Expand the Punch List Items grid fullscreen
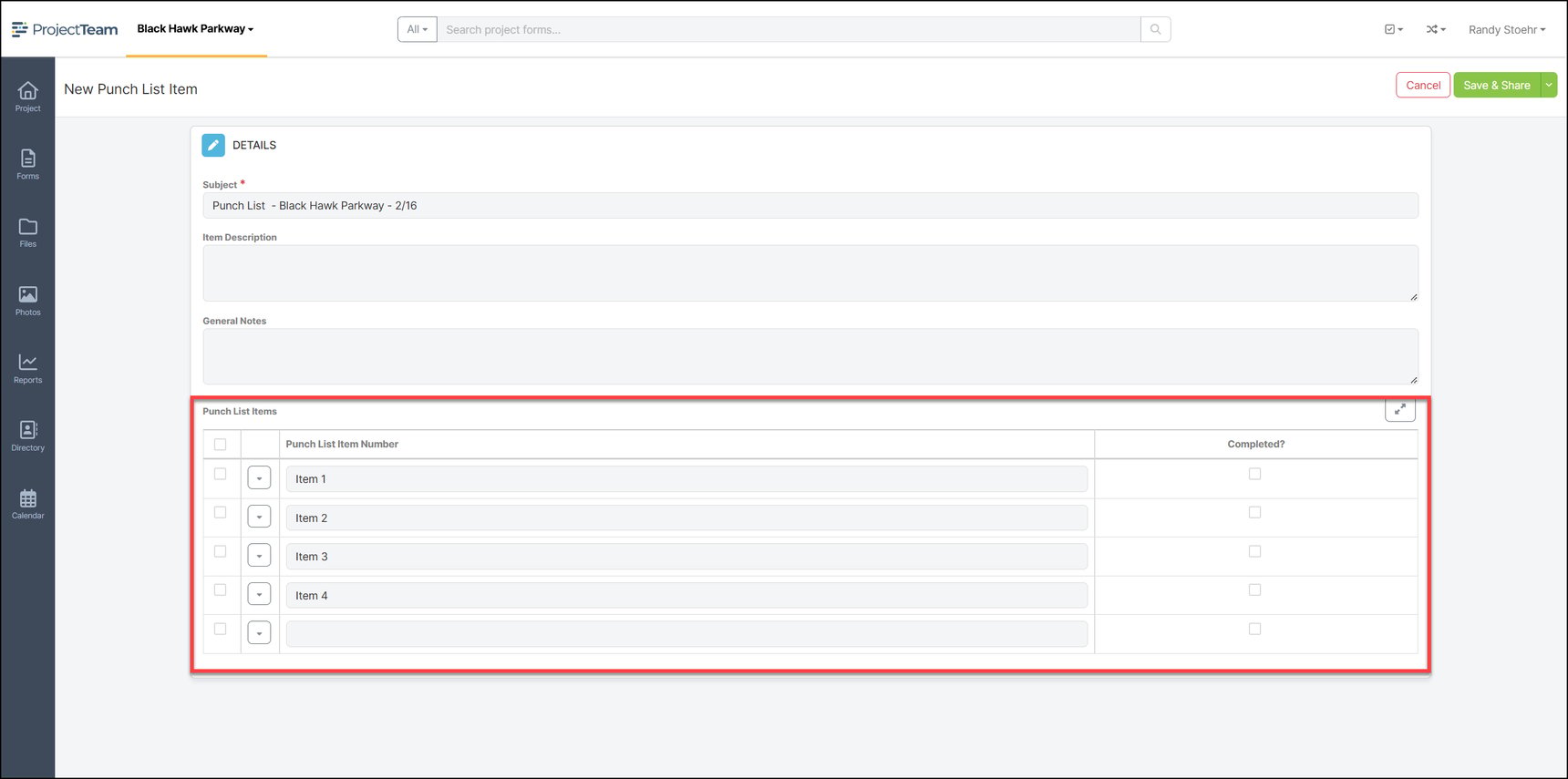Screen dimensions: 1568x779 [x=1400, y=410]
